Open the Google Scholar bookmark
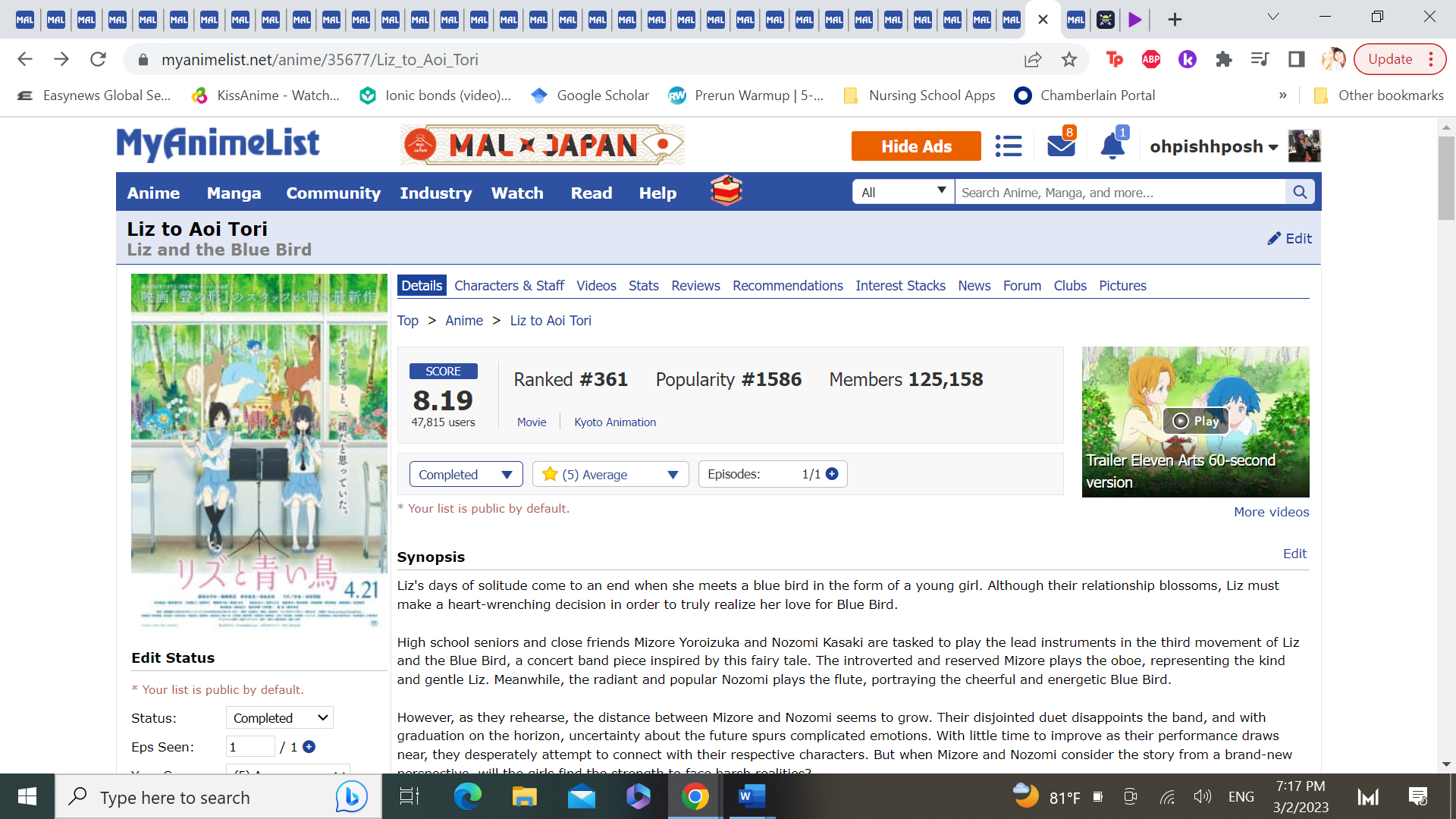This screenshot has width=1456, height=819. pos(590,95)
